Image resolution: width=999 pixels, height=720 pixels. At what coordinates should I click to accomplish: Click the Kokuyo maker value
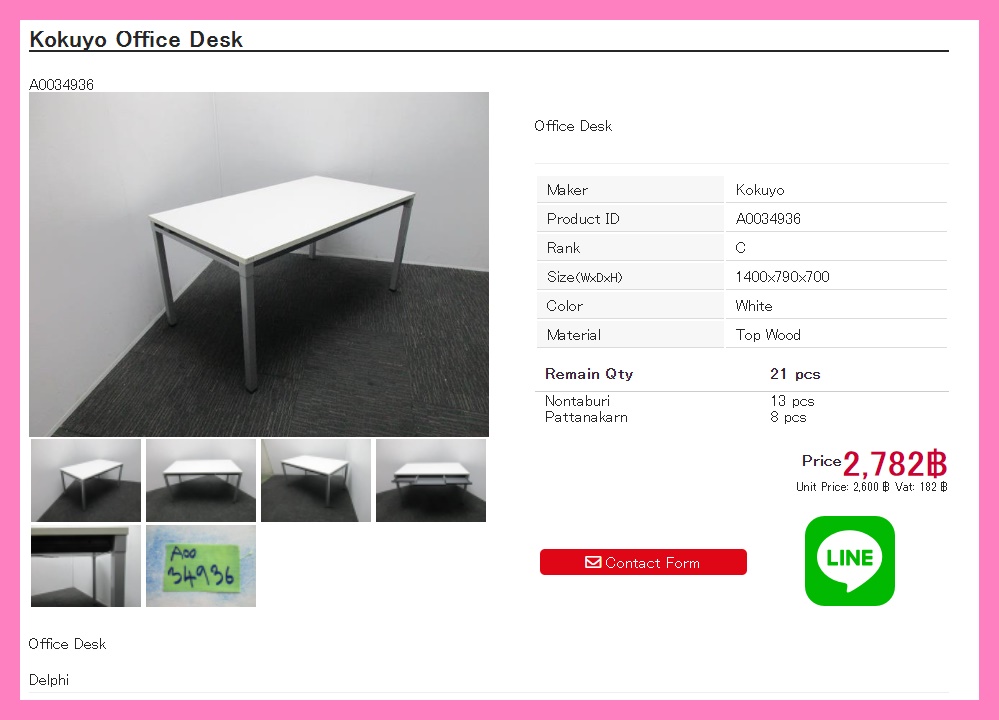point(759,190)
